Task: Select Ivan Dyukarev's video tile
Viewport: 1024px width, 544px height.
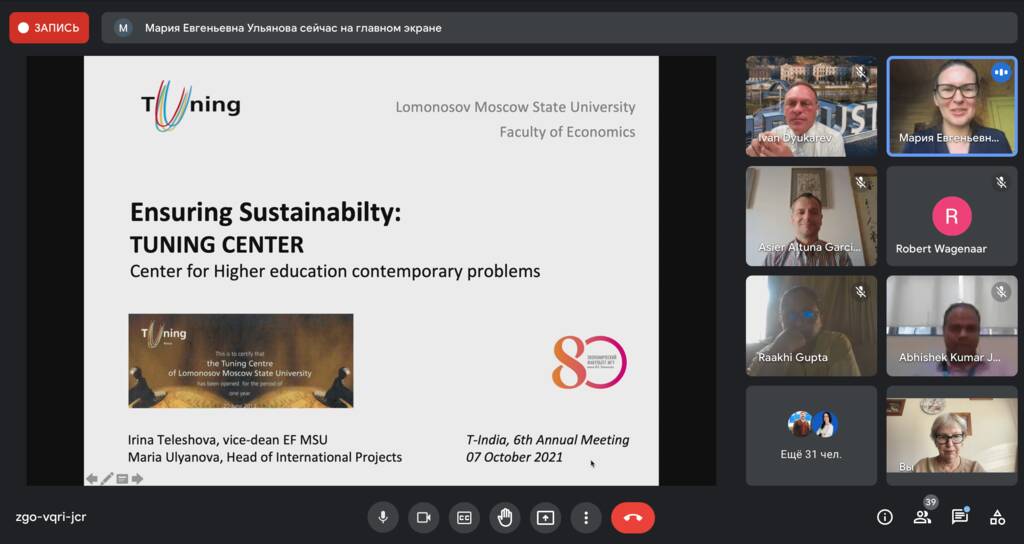Action: [x=811, y=106]
